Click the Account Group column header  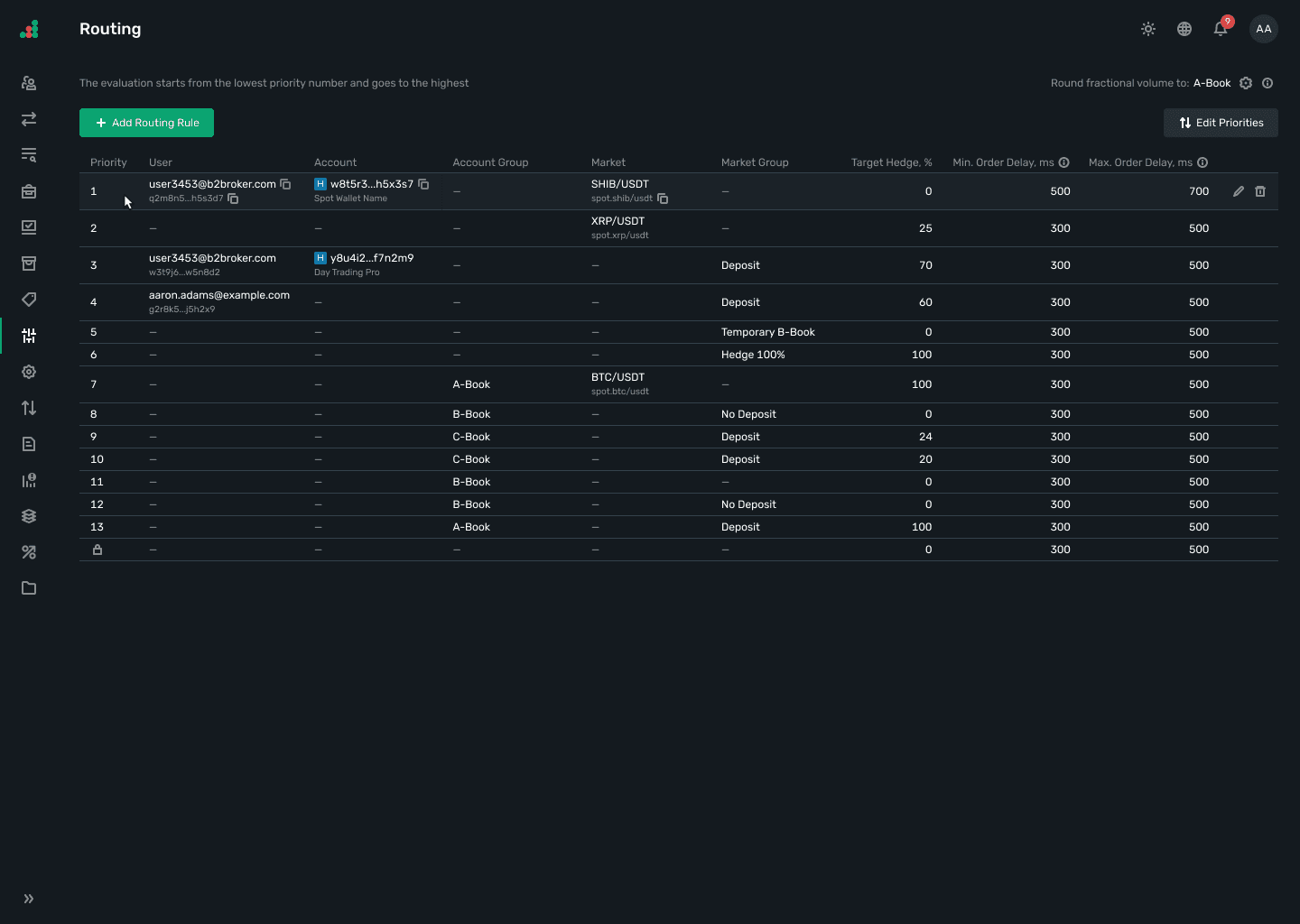[490, 162]
